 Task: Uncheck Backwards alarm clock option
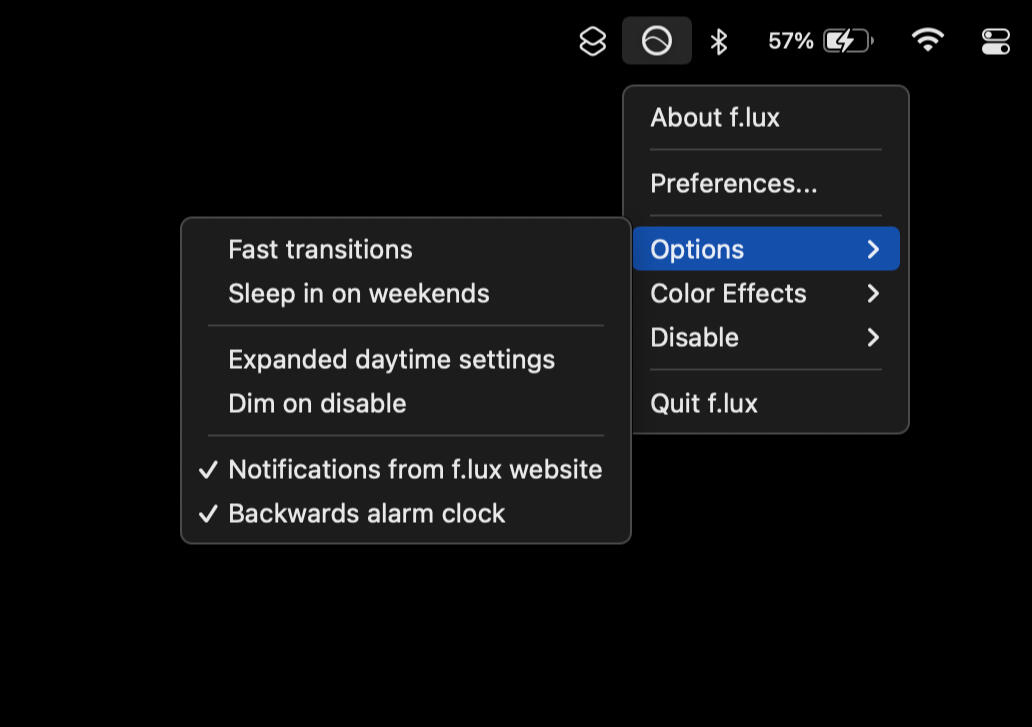point(366,513)
